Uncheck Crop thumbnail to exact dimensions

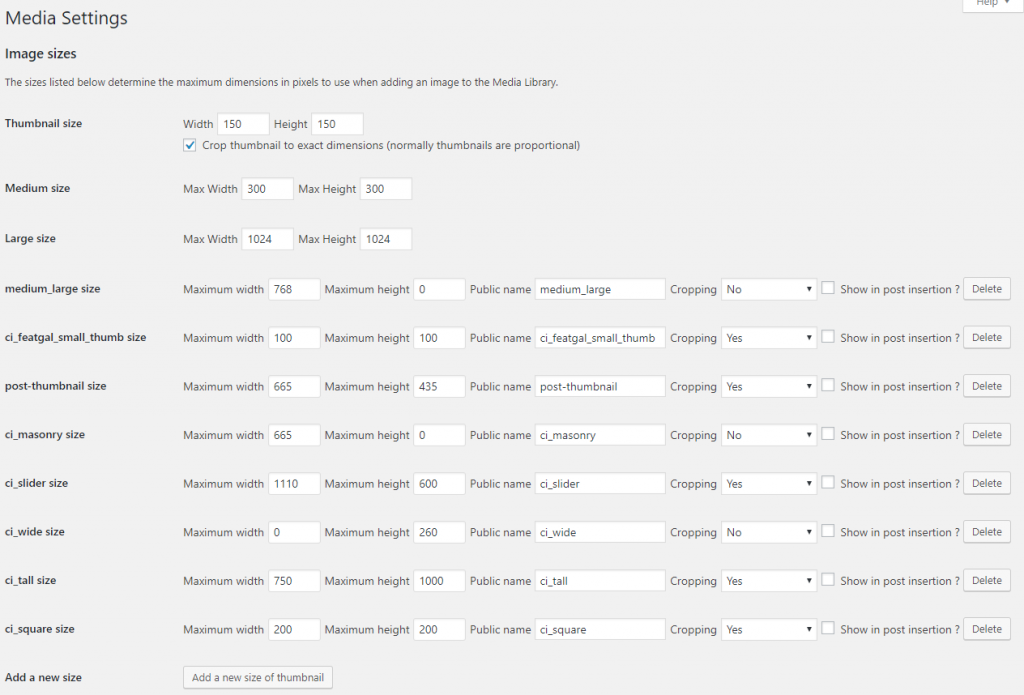tap(189, 144)
